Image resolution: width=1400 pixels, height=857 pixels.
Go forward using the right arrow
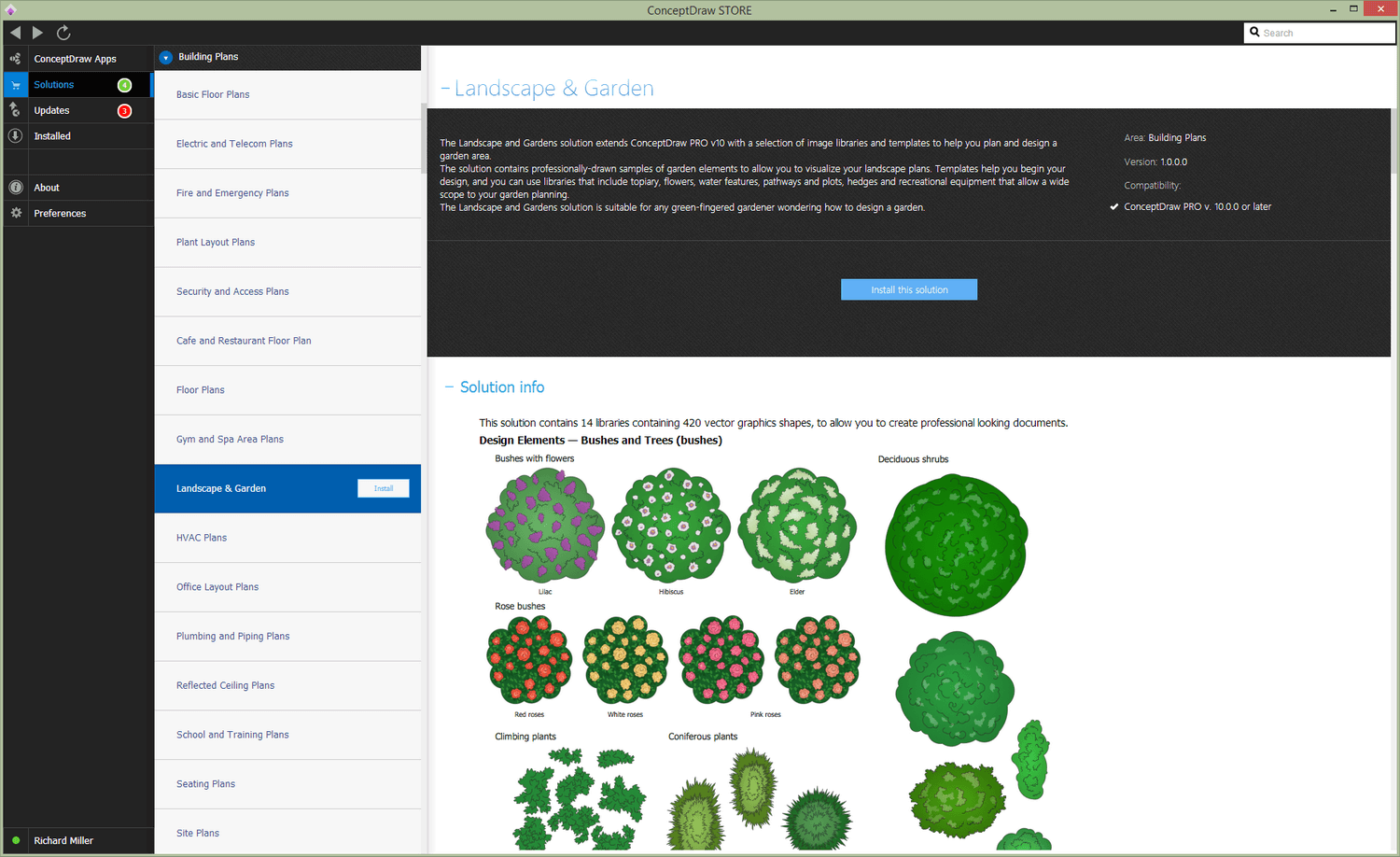pyautogui.click(x=37, y=33)
